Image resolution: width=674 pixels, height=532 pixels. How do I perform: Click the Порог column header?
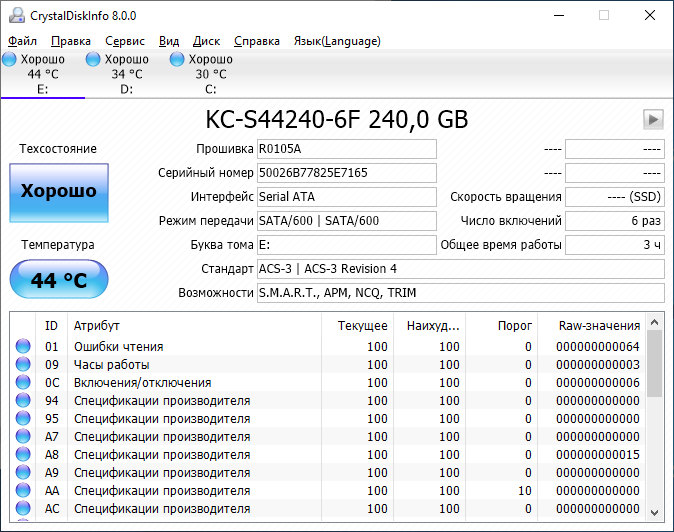coord(502,326)
